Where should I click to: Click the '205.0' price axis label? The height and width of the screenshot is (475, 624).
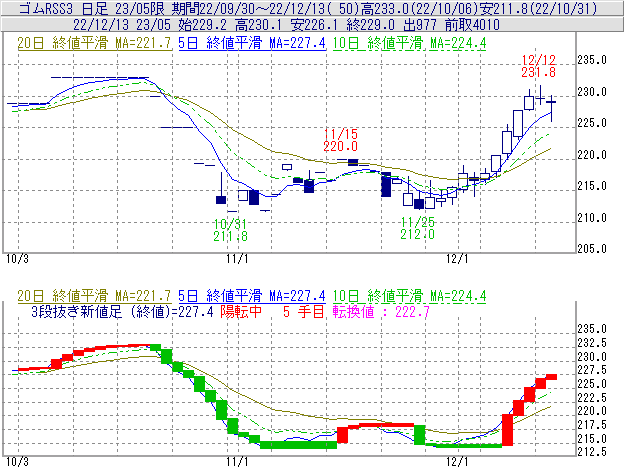tap(592, 249)
